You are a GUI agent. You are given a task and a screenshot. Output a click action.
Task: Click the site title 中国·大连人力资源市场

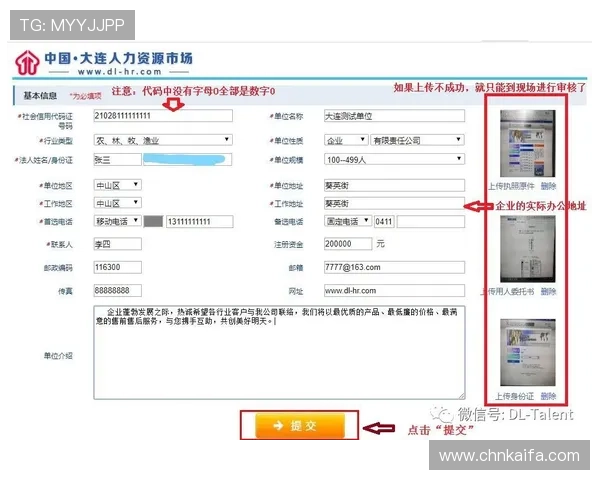pyautogui.click(x=119, y=59)
